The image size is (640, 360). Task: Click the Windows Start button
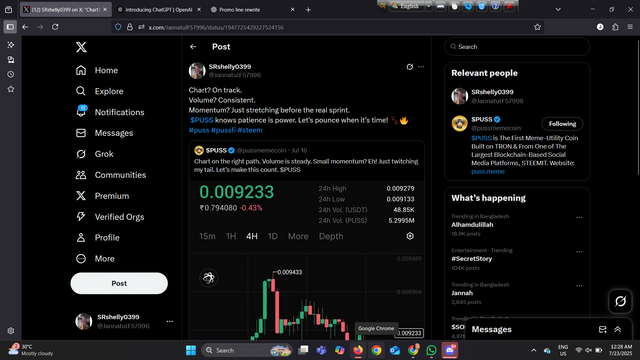tap(191, 350)
